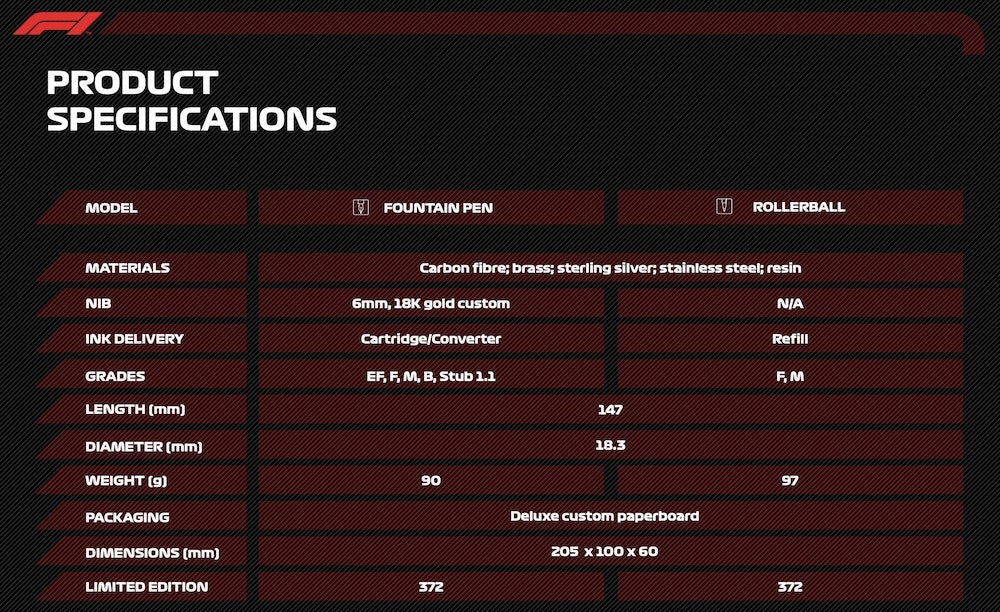Click the rollerball tip icon

click(724, 206)
